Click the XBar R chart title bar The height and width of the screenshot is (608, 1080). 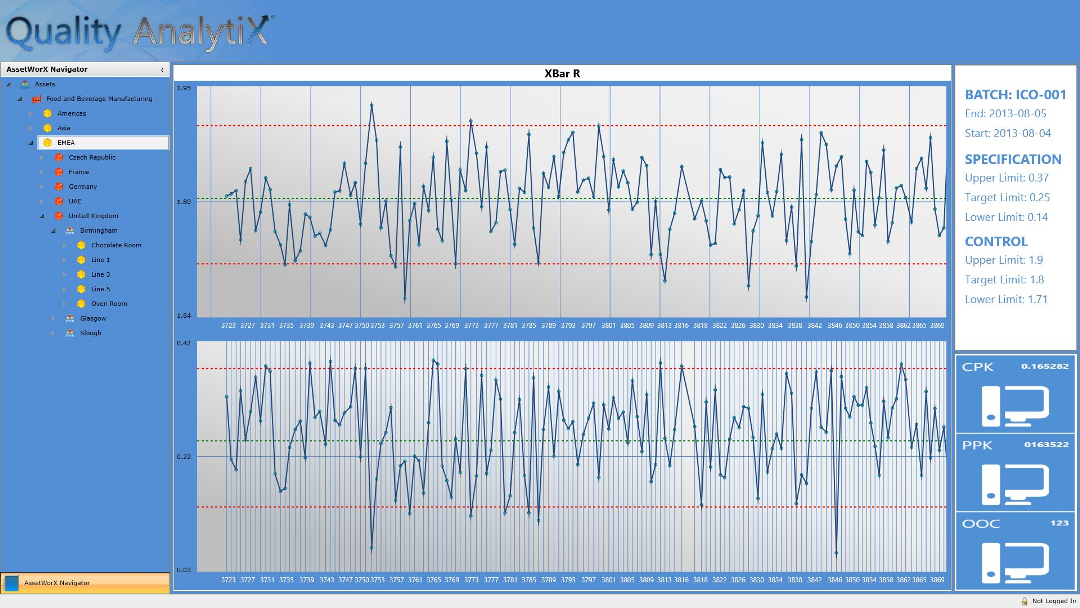tap(561, 73)
